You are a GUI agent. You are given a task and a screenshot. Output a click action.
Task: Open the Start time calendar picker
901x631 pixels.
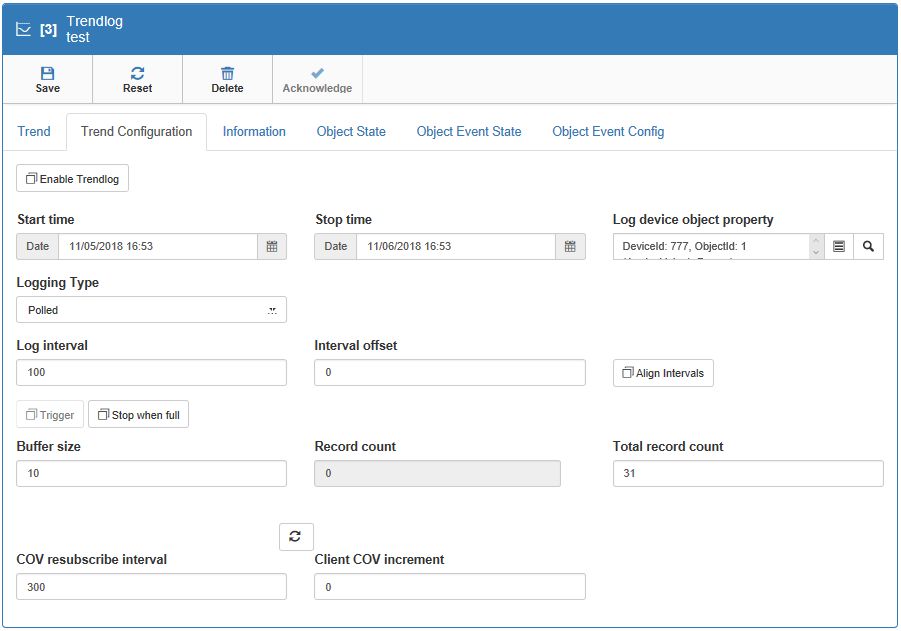point(272,246)
